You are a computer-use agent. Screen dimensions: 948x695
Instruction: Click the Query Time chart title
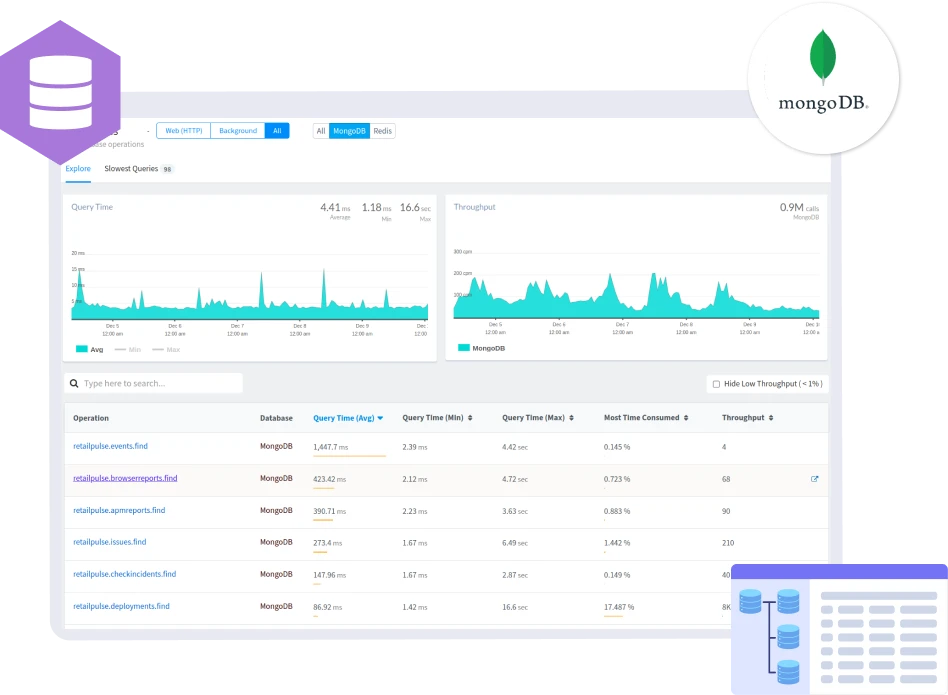(x=92, y=207)
